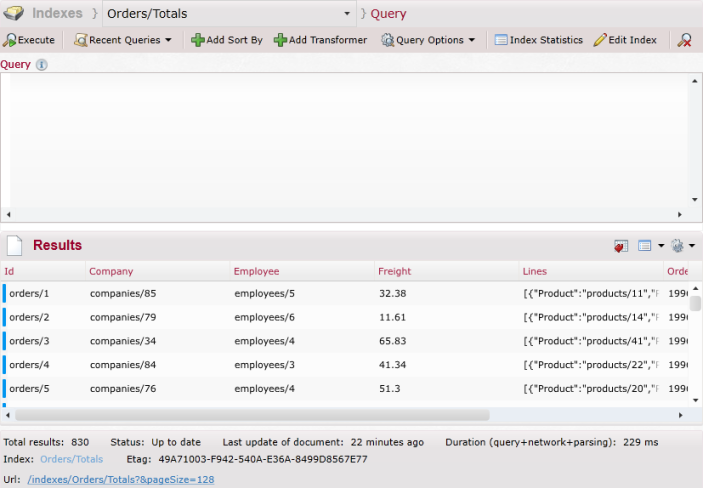
Task: Click the results scroll right arrow
Action: click(x=680, y=415)
